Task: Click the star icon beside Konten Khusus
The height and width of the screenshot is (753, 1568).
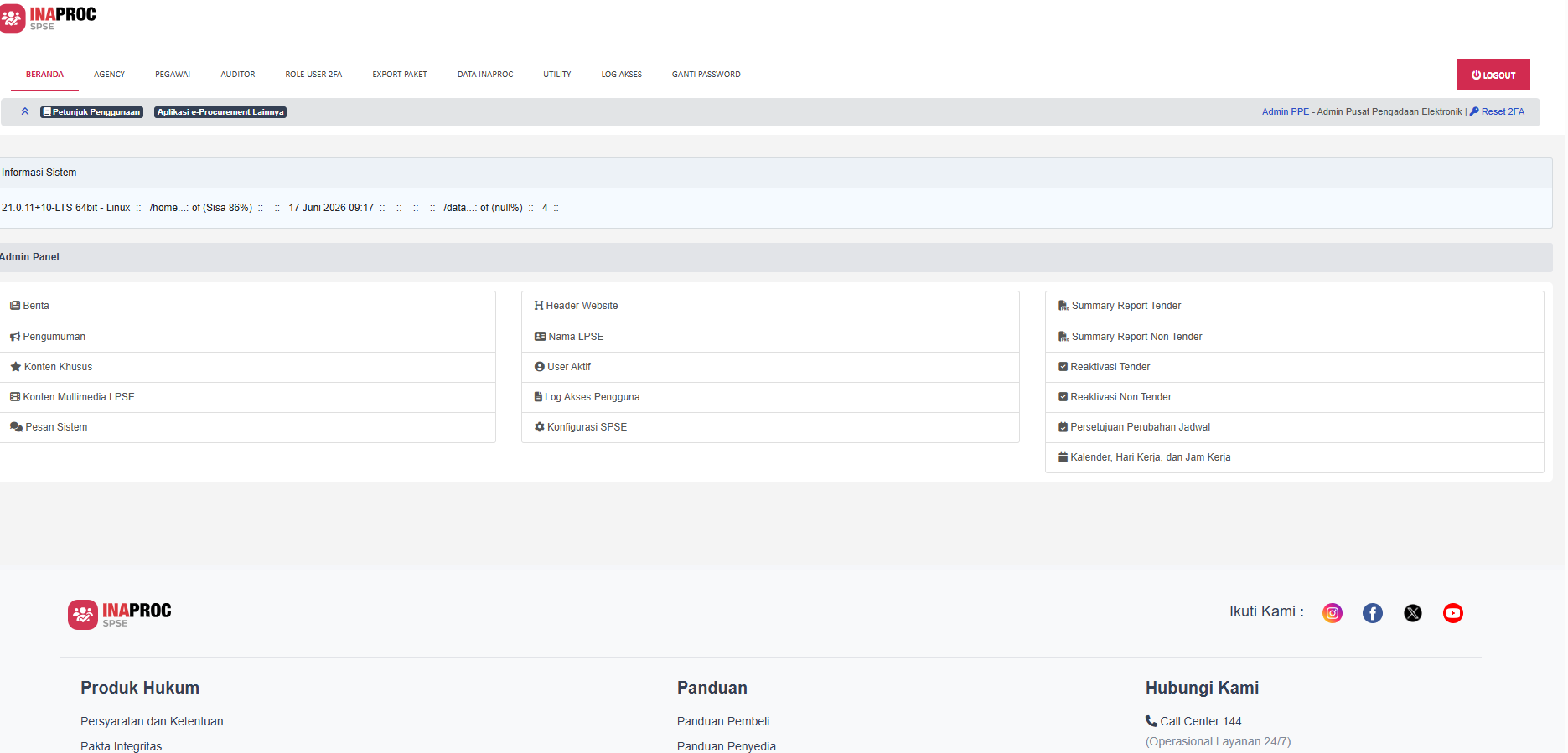Action: click(x=15, y=367)
